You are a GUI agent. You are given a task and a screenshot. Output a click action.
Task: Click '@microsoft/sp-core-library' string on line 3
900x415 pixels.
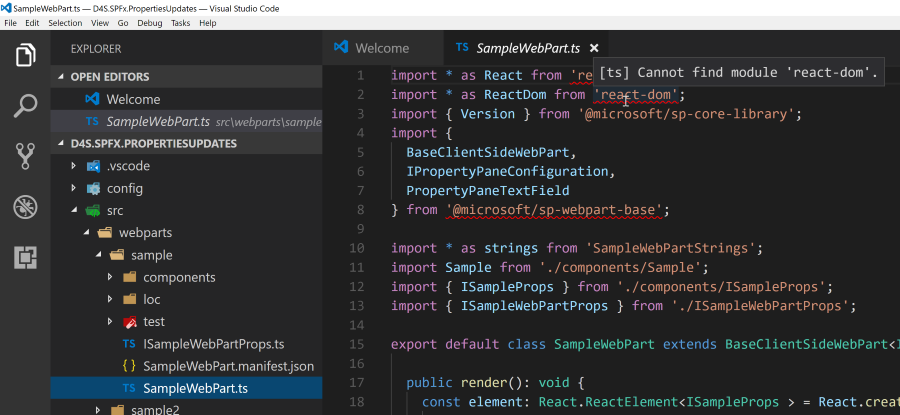click(x=686, y=114)
